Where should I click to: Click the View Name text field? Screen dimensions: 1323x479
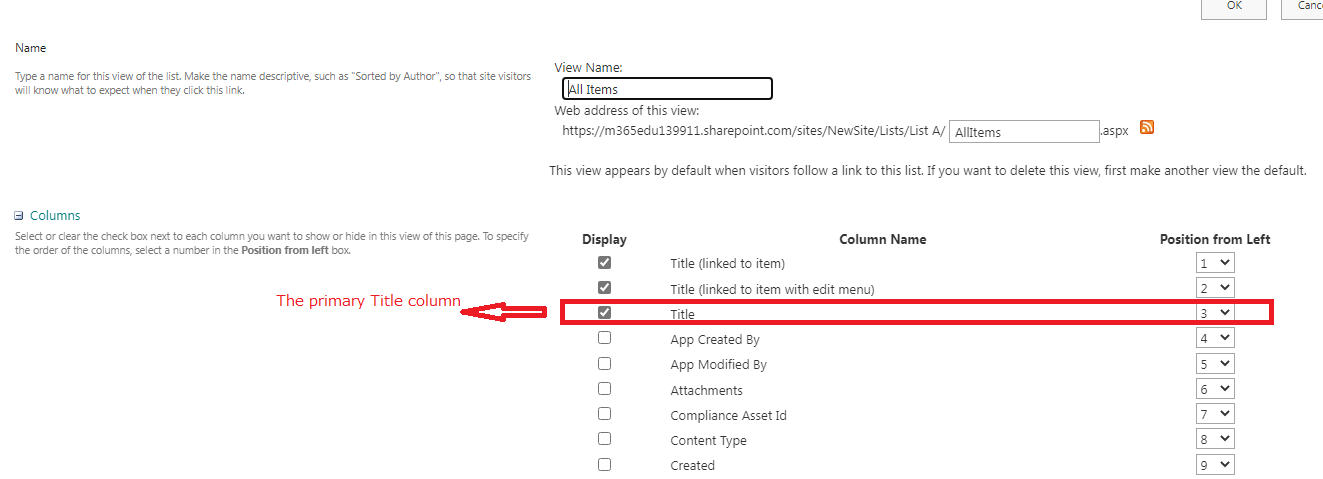(x=668, y=89)
